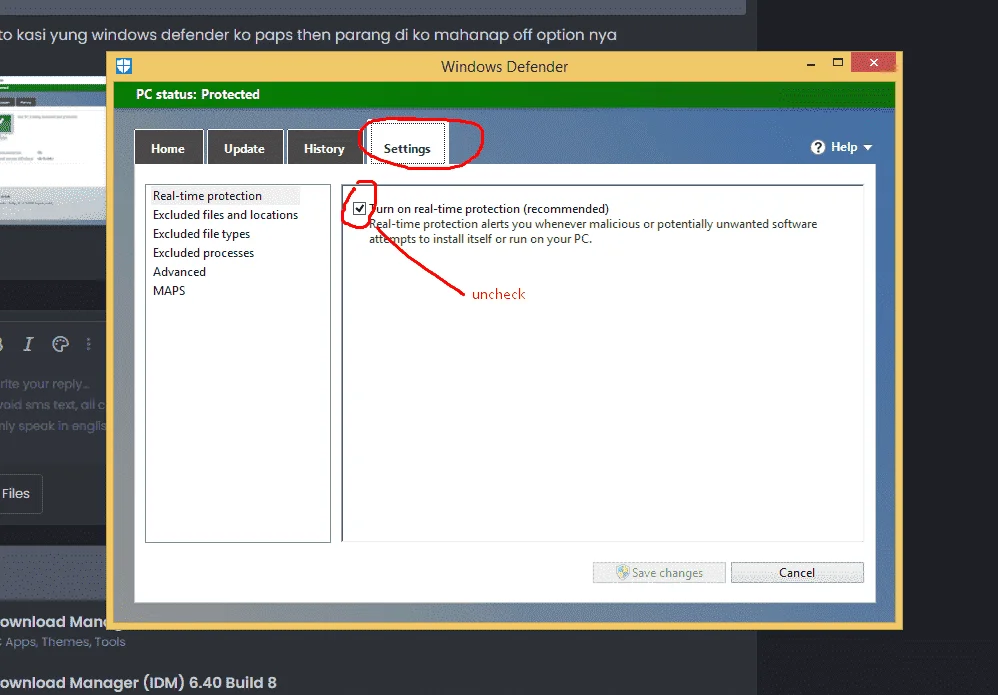This screenshot has width=998, height=695.
Task: Open the History tab
Action: click(x=324, y=148)
